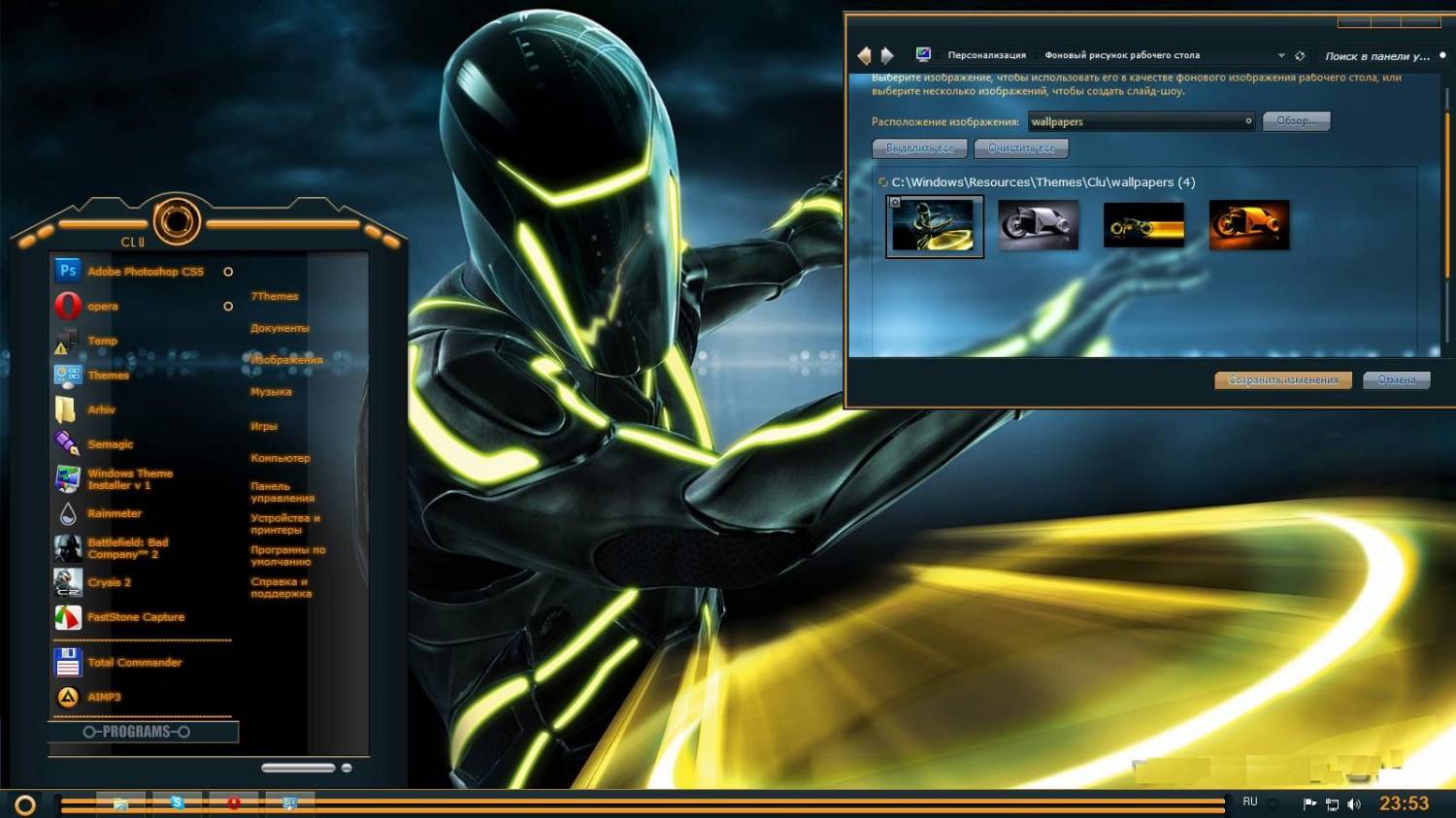The width and height of the screenshot is (1456, 818).
Task: Open Rainmeter from the start menu
Action: [x=114, y=513]
